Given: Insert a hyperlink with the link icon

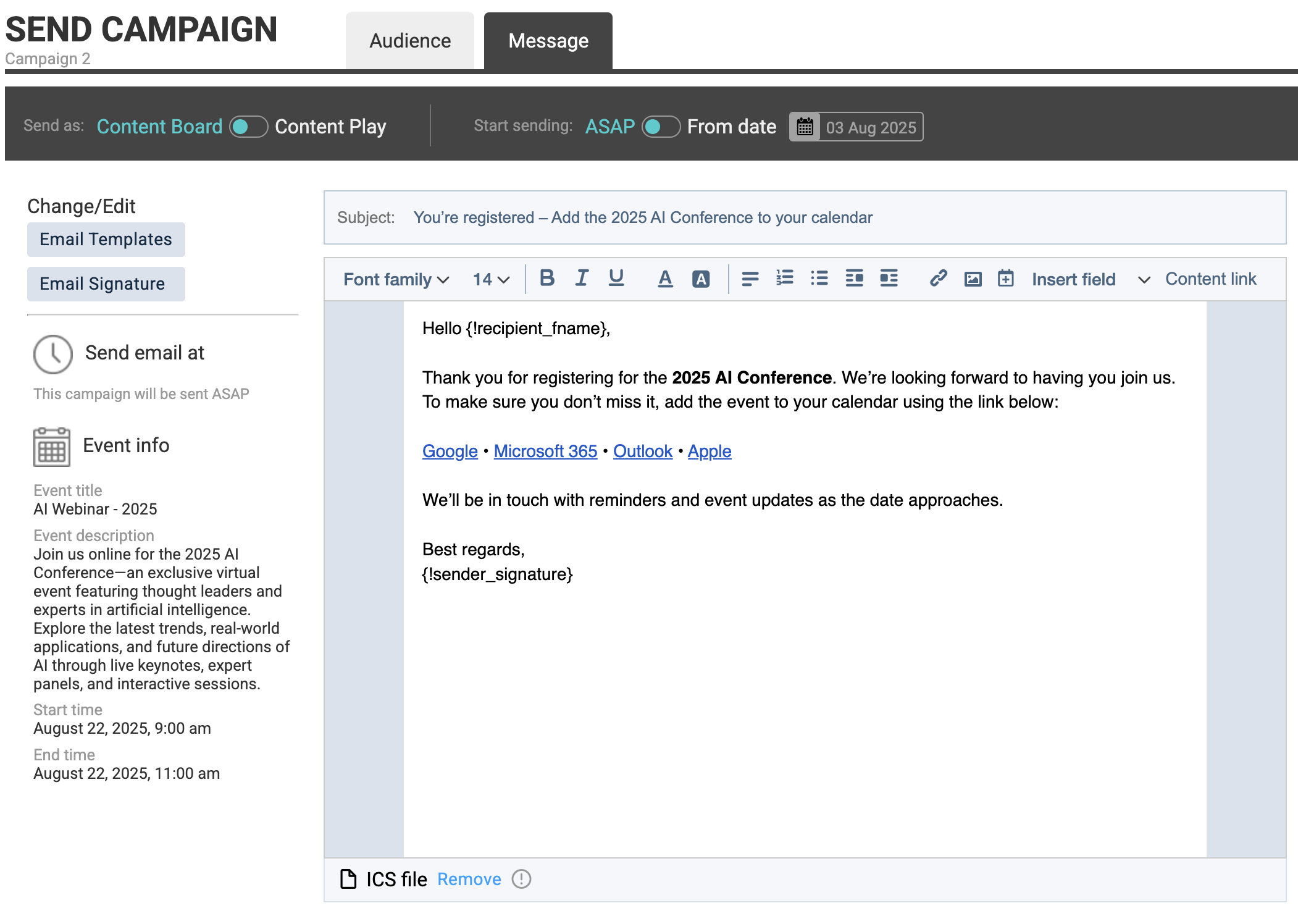Looking at the screenshot, I should pos(938,279).
